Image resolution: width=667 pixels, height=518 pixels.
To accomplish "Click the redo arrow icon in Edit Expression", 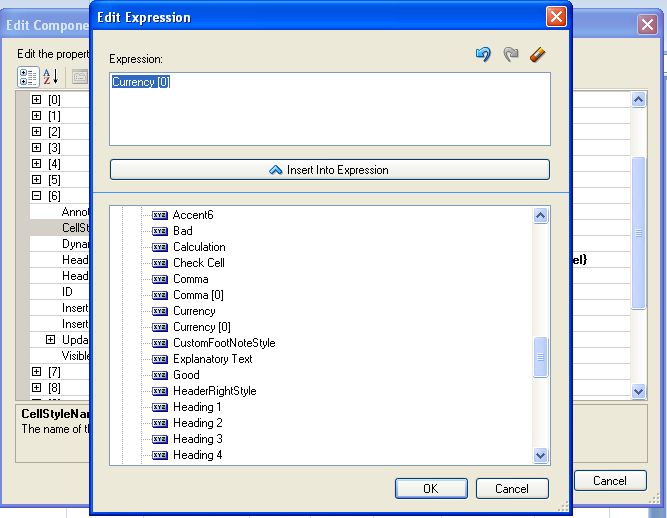I will pos(511,54).
